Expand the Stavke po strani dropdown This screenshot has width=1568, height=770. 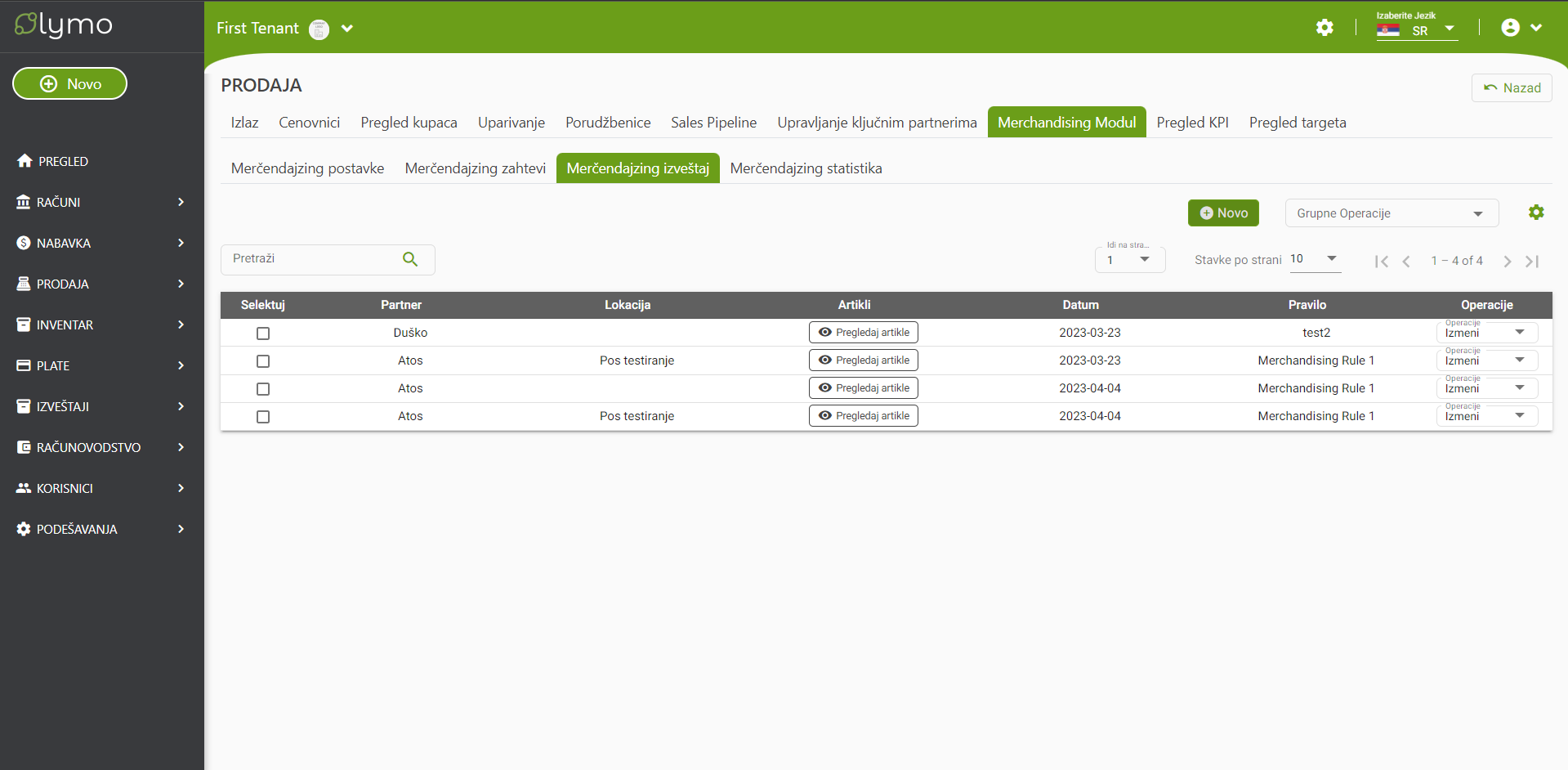point(1314,259)
